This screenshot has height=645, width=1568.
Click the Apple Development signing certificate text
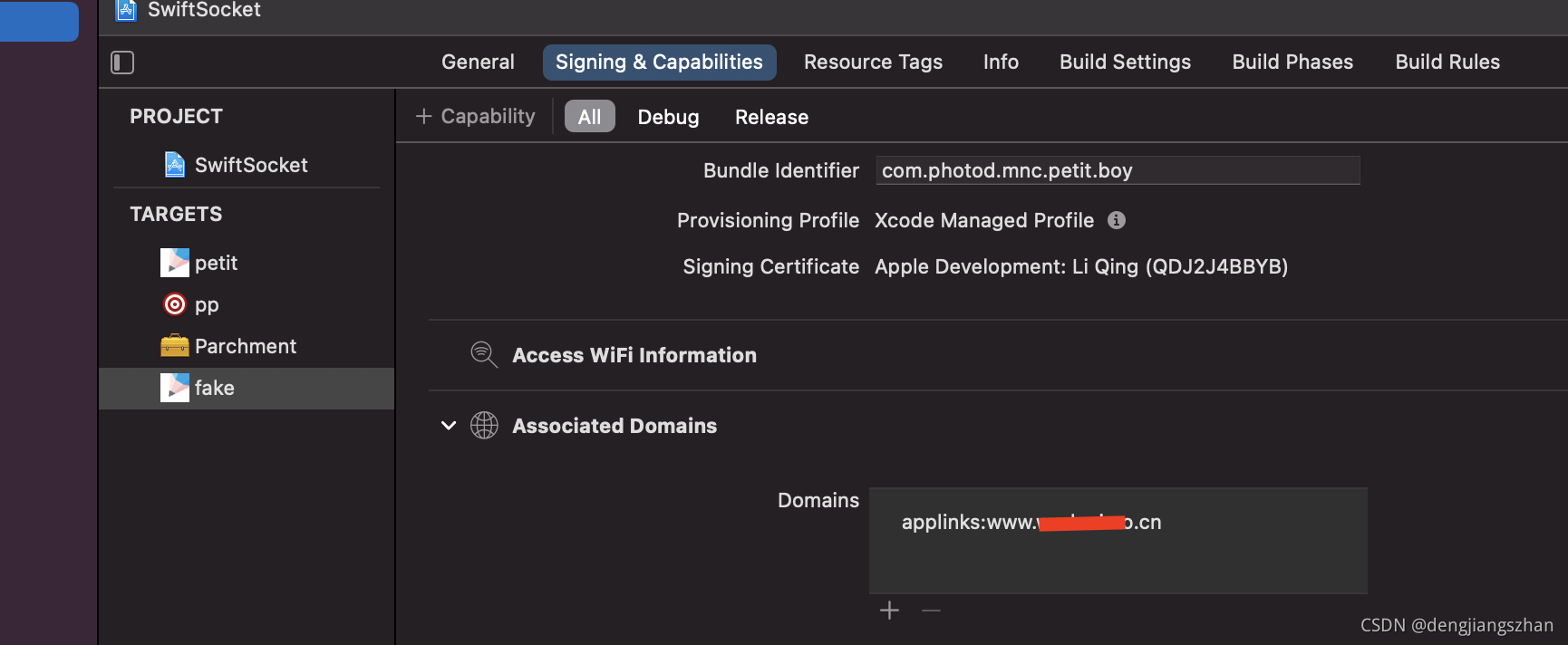coord(1081,266)
